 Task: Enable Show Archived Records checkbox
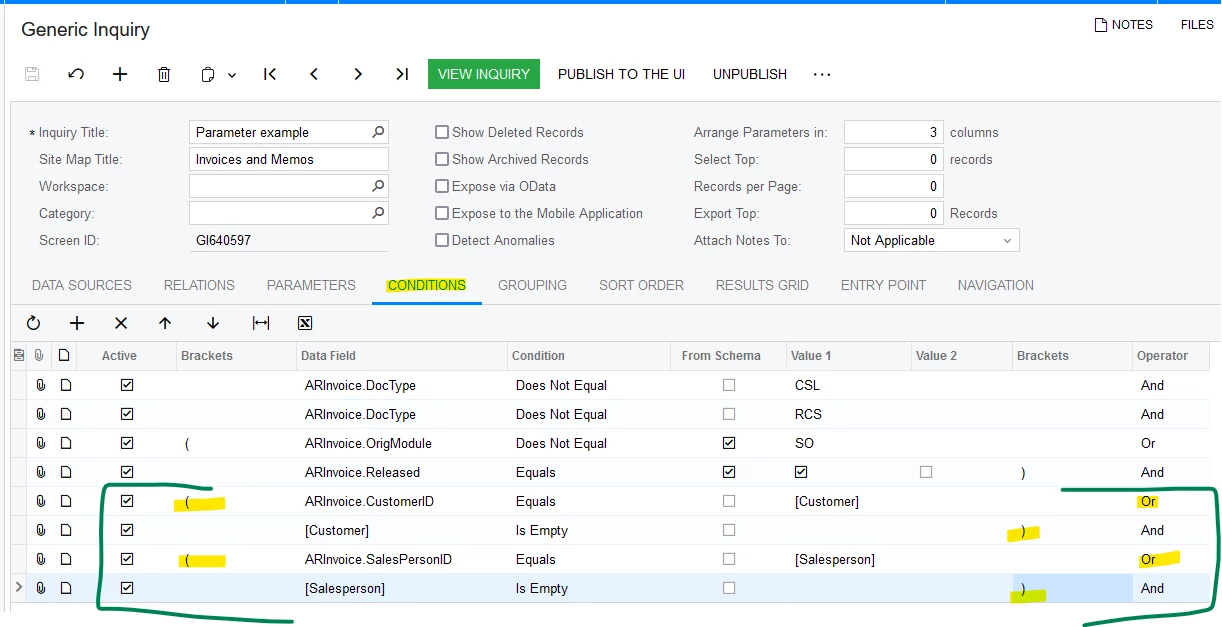(442, 159)
